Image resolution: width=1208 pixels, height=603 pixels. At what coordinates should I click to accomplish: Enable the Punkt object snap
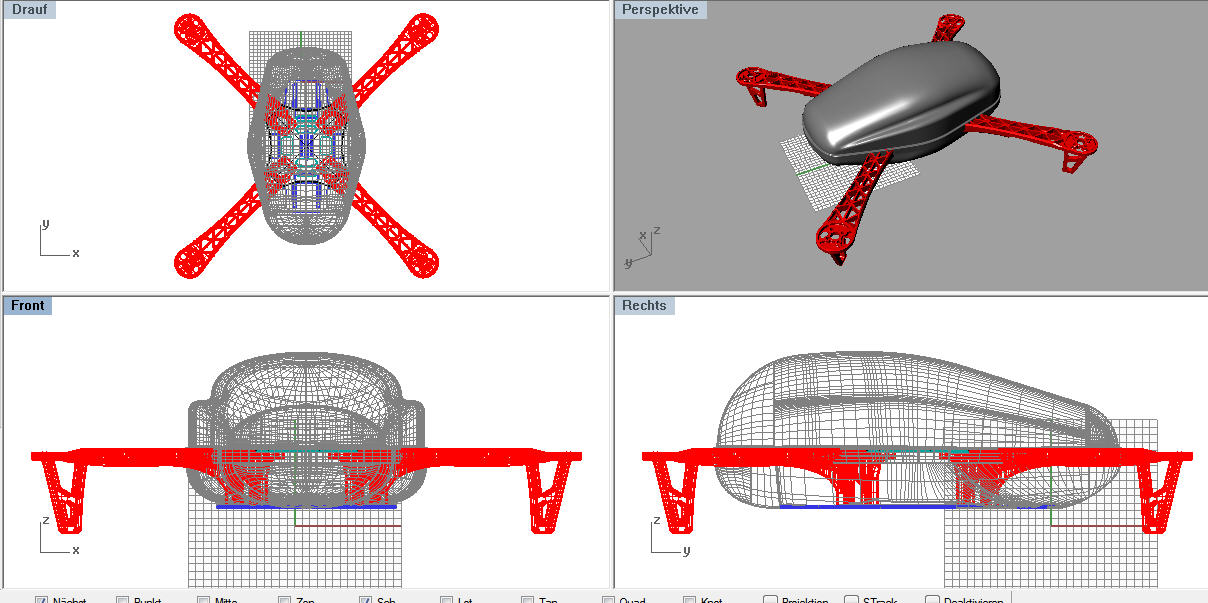point(123,600)
